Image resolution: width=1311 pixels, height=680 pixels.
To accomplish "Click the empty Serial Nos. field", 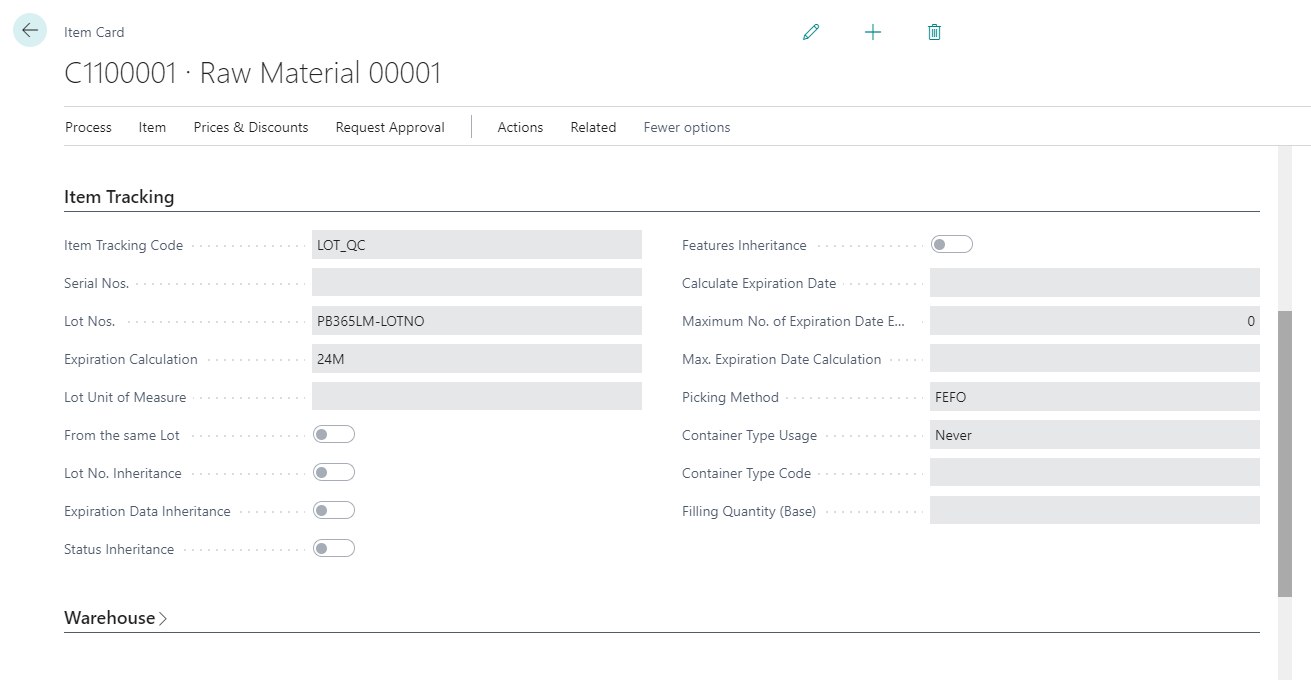I will click(477, 283).
